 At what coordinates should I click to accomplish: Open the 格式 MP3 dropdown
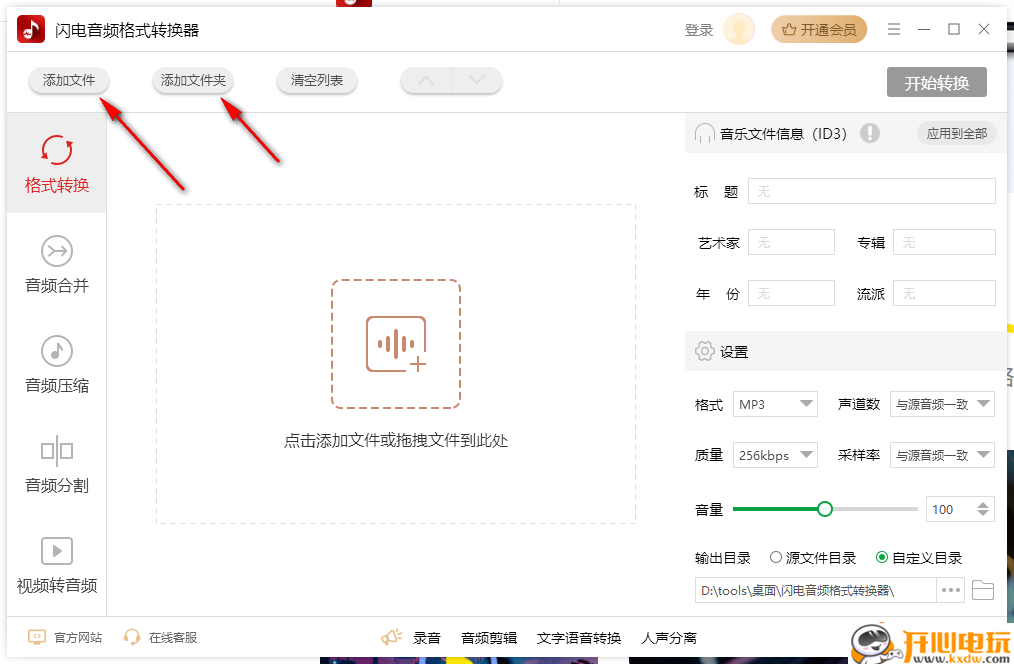tap(775, 404)
